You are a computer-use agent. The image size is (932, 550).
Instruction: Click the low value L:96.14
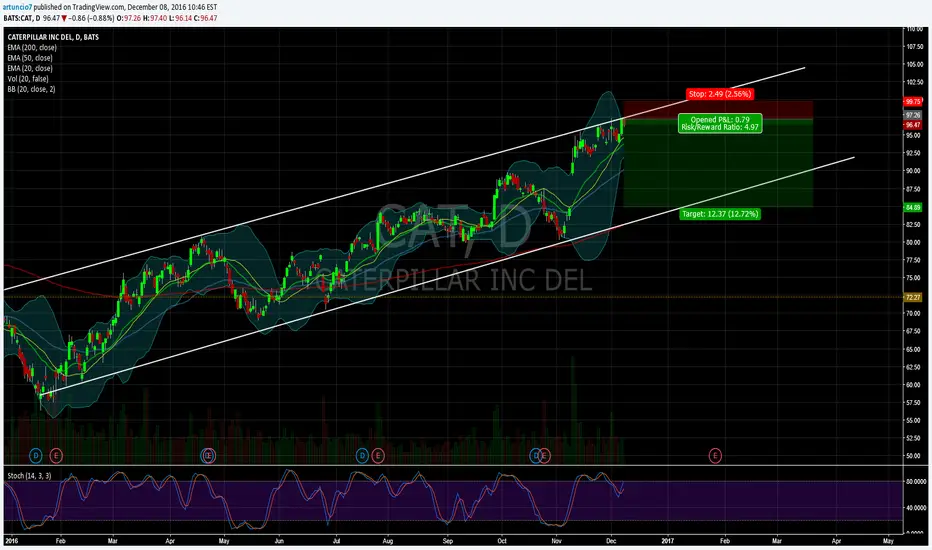180,18
